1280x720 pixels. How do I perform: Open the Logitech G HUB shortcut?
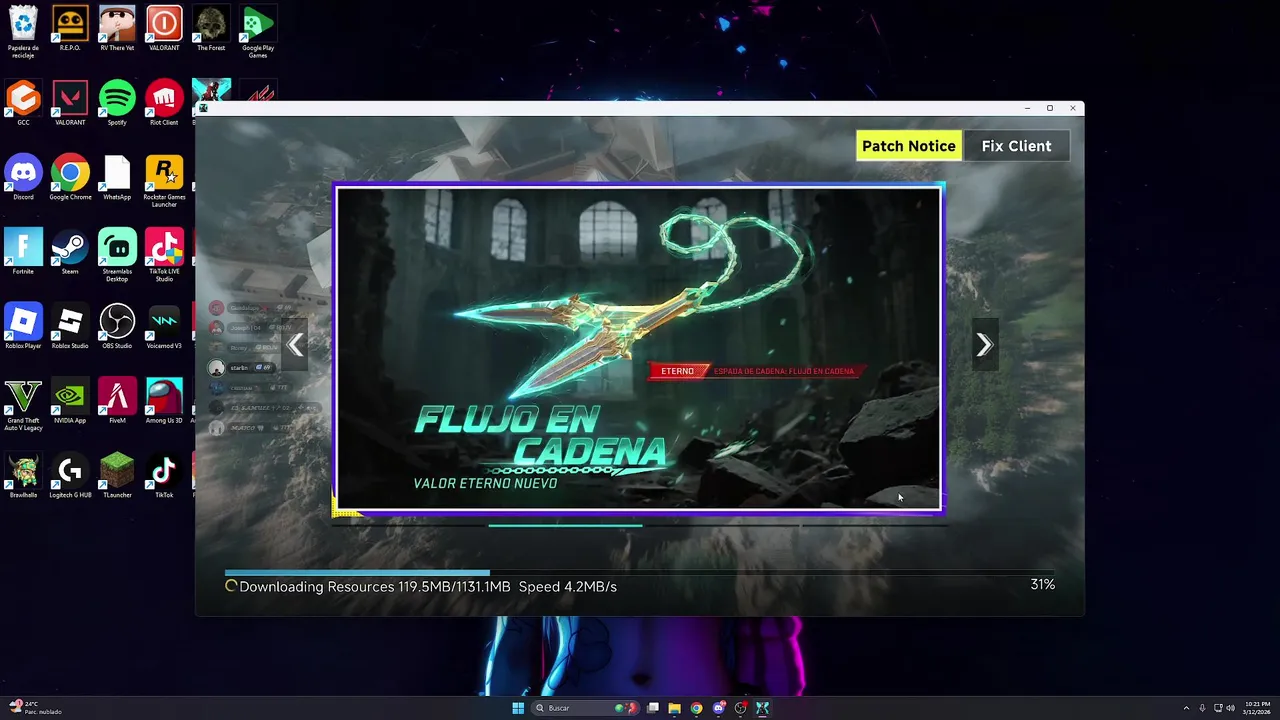[x=70, y=476]
